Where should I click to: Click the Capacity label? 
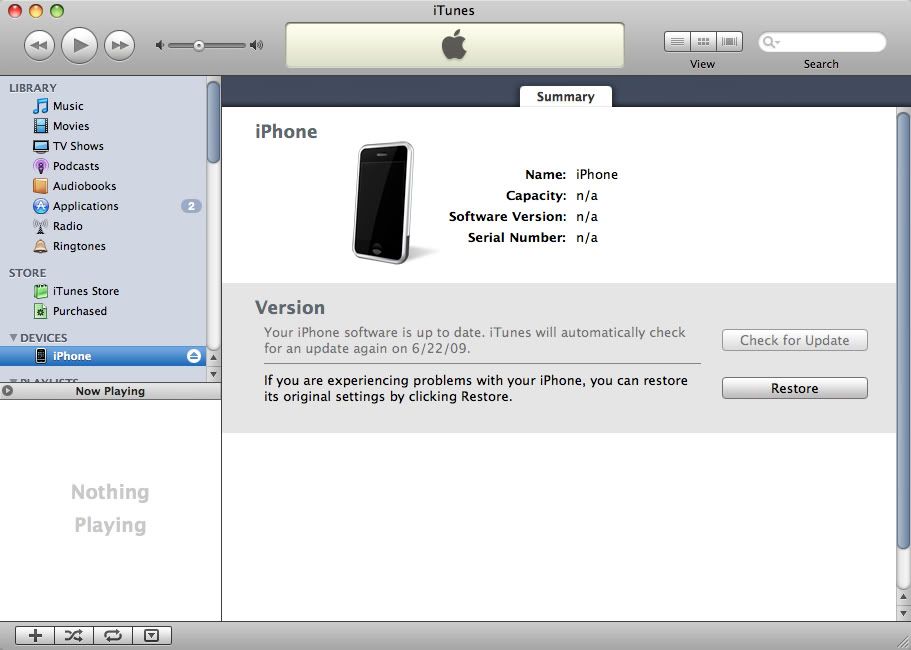pyautogui.click(x=536, y=195)
